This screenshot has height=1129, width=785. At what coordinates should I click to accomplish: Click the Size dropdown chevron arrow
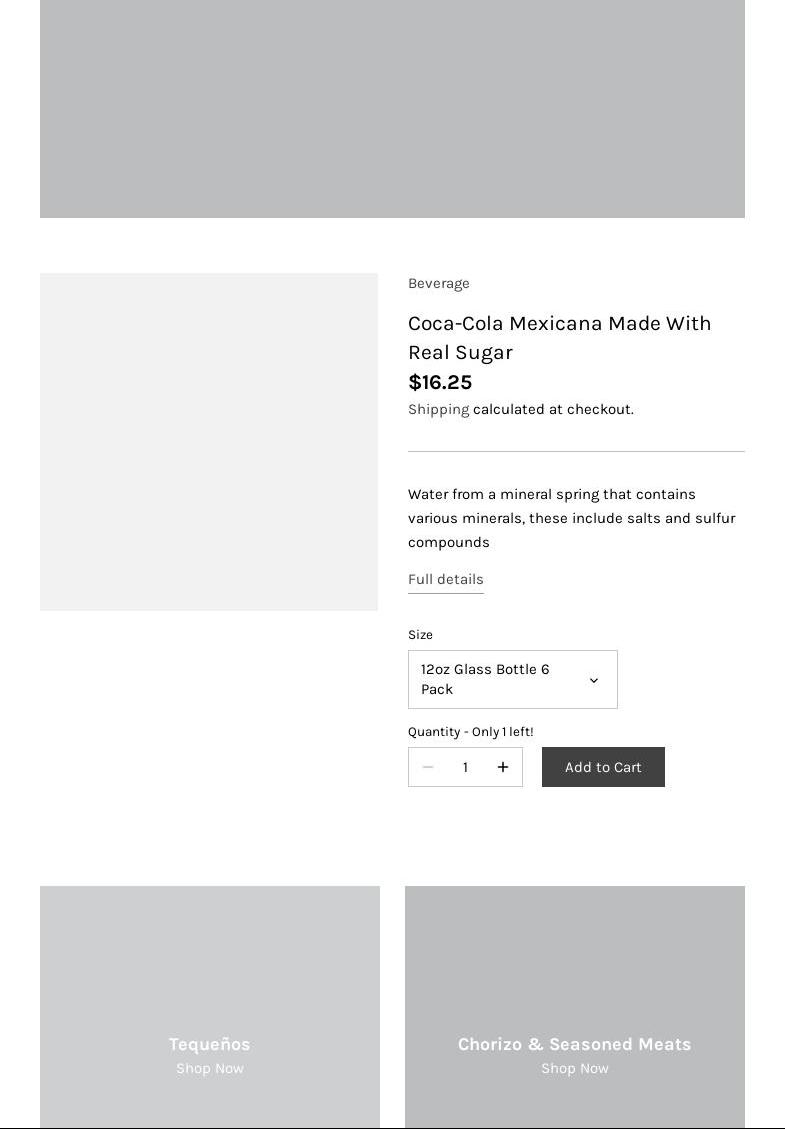tap(593, 680)
